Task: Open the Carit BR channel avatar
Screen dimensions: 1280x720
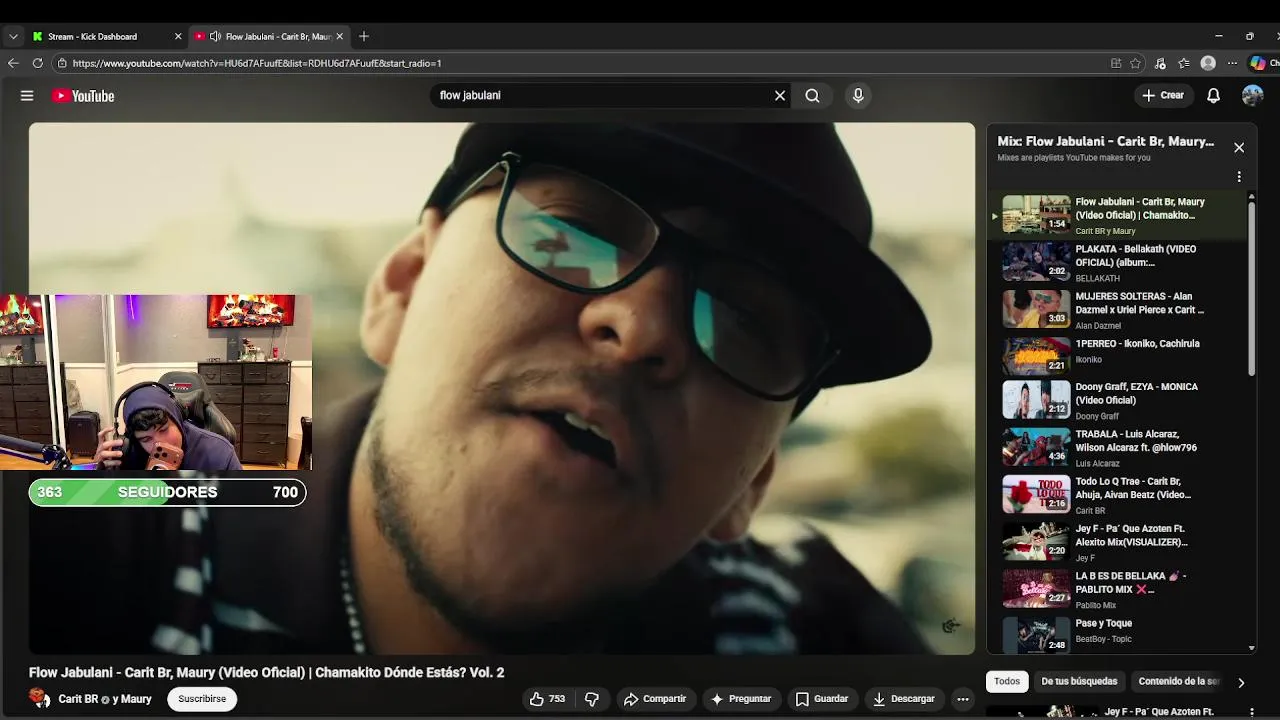Action: pyautogui.click(x=38, y=698)
